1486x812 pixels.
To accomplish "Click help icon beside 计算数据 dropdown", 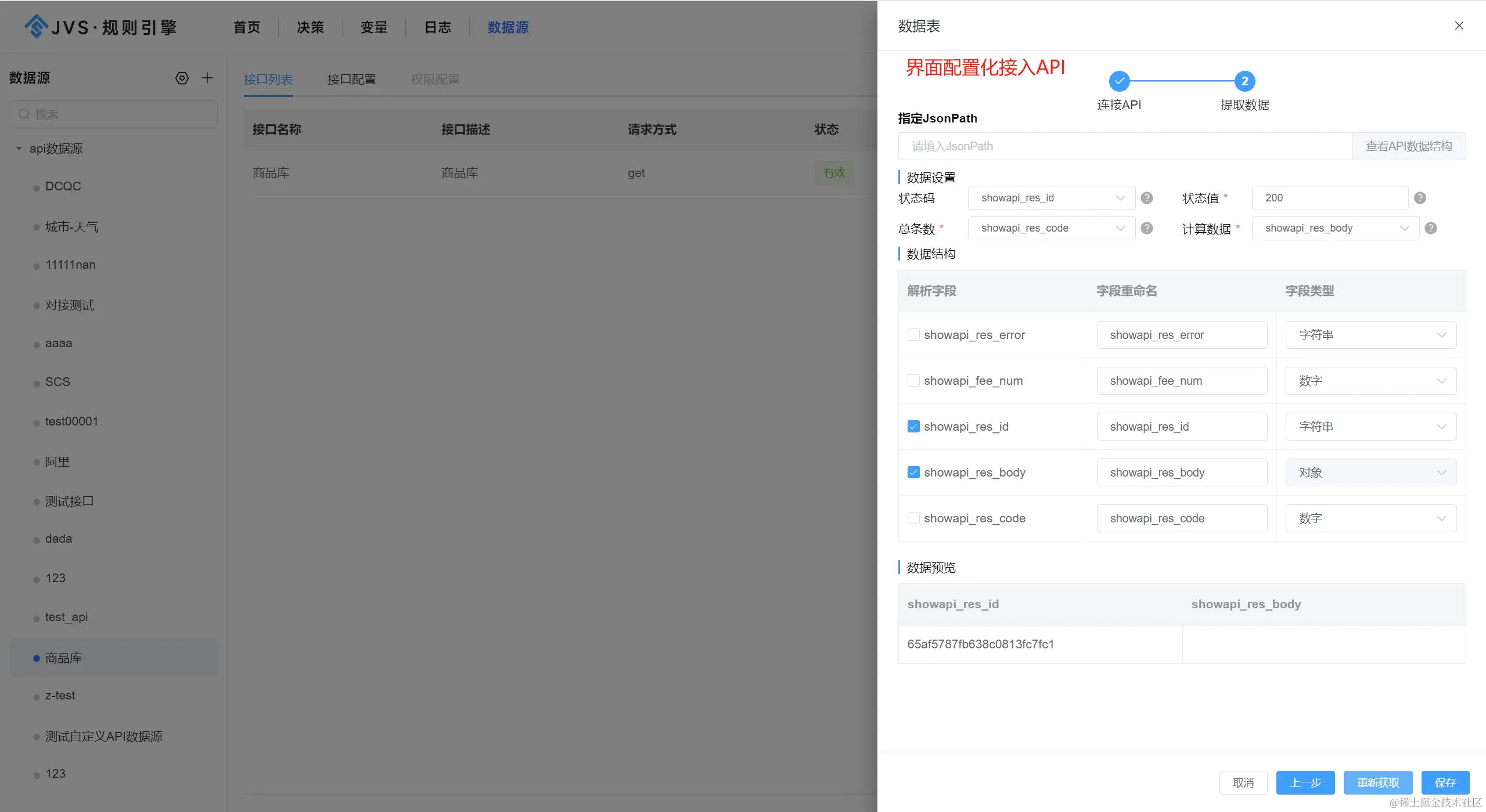I will coord(1430,228).
